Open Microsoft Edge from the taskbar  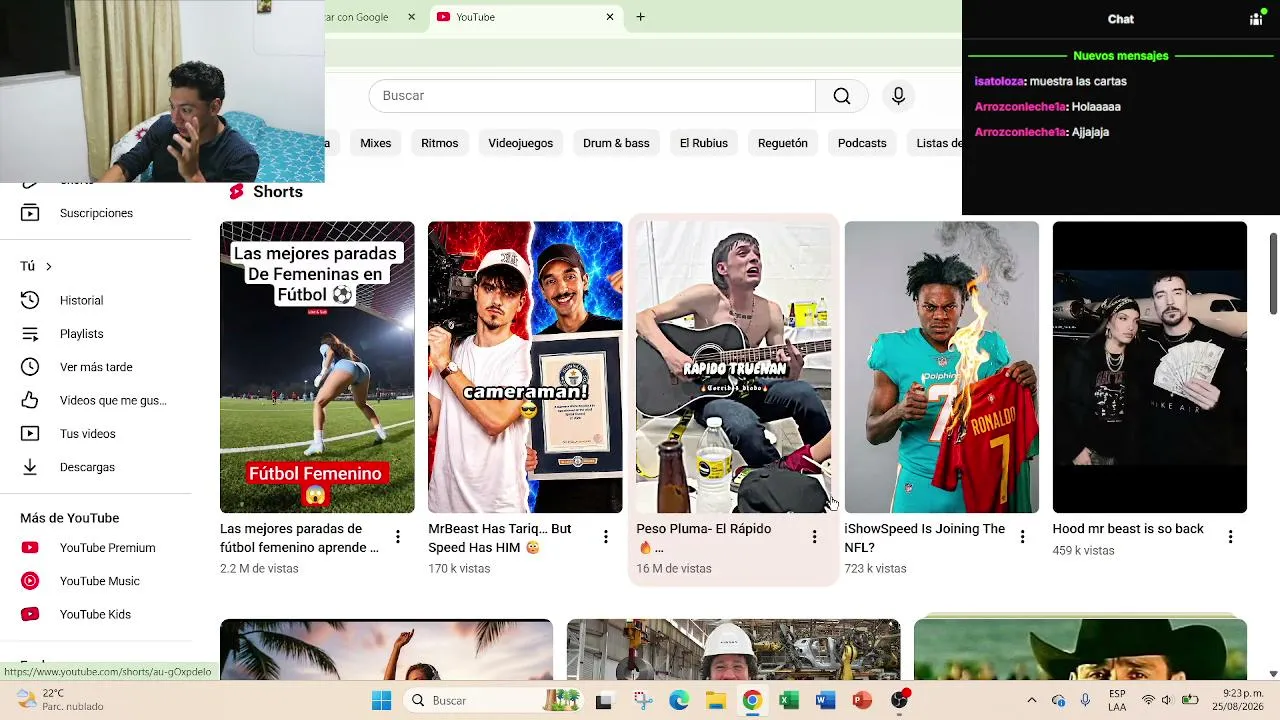pyautogui.click(x=679, y=700)
